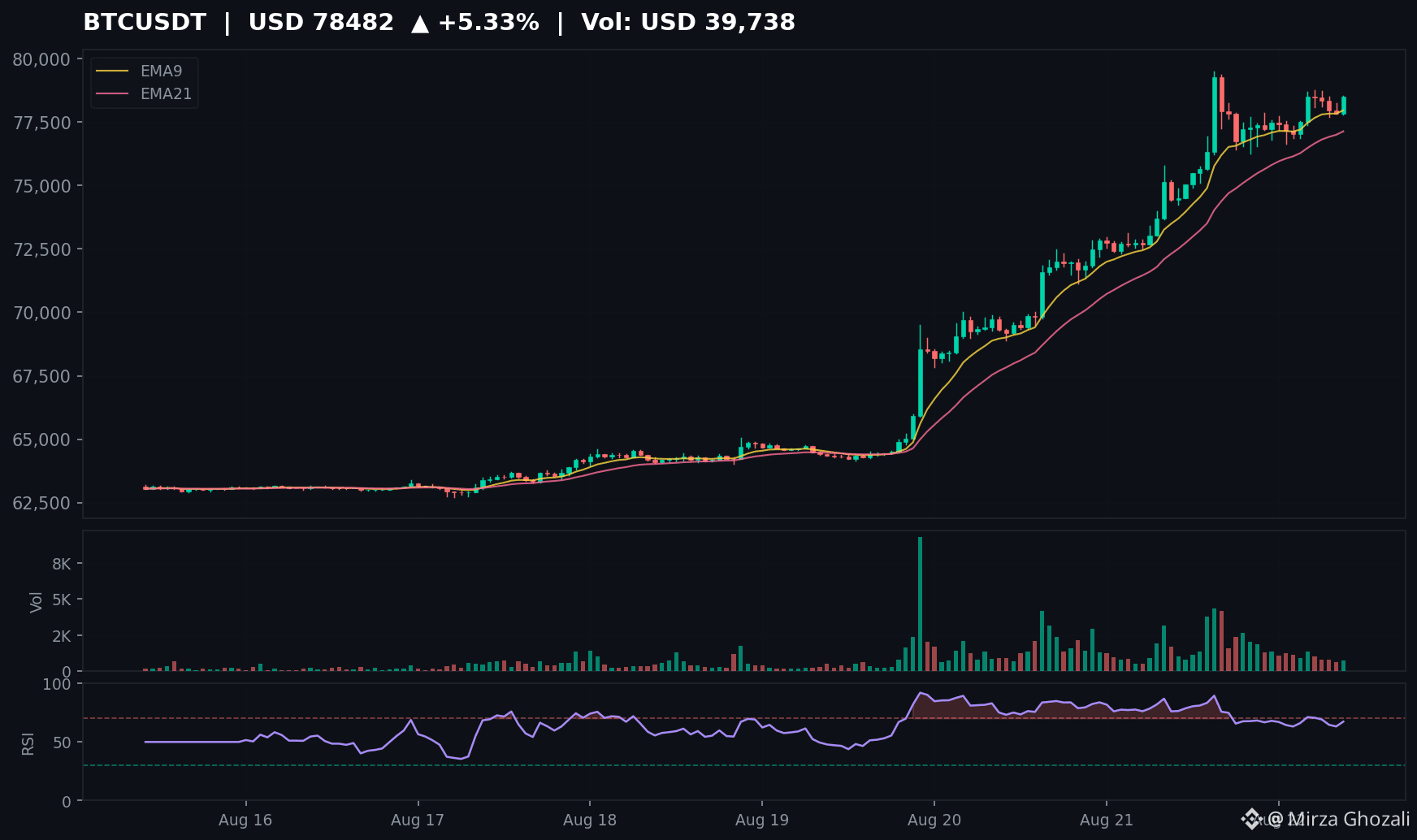
Task: Click the 62,500 price axis label
Action: pyautogui.click(x=41, y=503)
